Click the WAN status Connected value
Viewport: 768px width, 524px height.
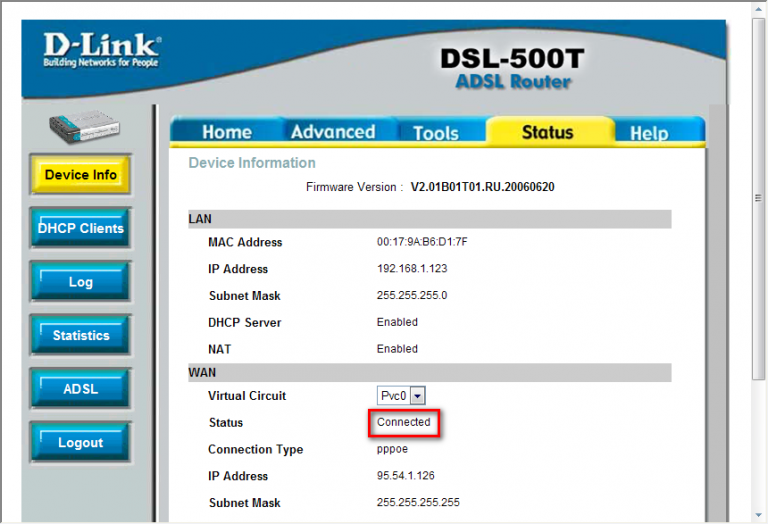click(x=404, y=422)
